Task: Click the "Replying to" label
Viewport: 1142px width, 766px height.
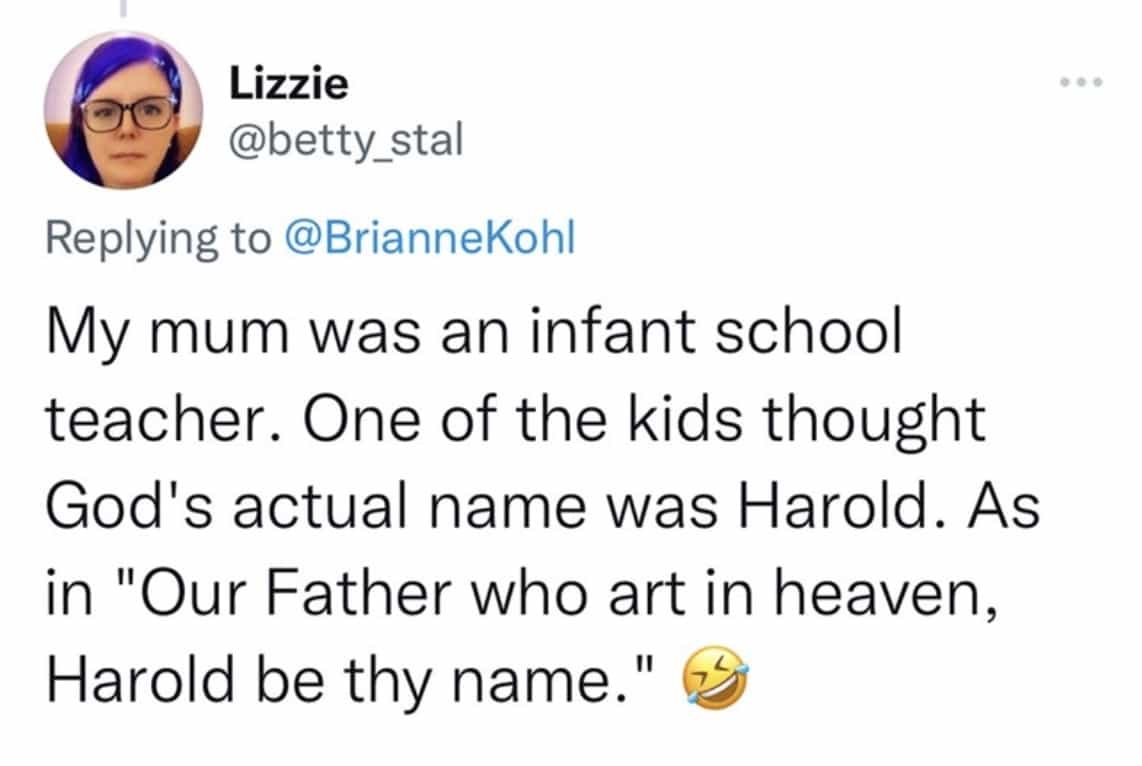Action: pos(159,241)
